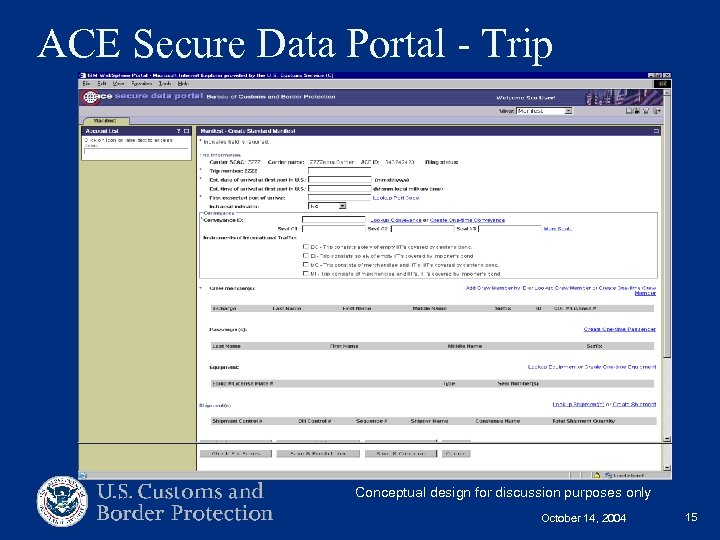Click the third icon in the header toolbar
Image resolution: width=720 pixels, height=540 pixels.
(x=647, y=111)
